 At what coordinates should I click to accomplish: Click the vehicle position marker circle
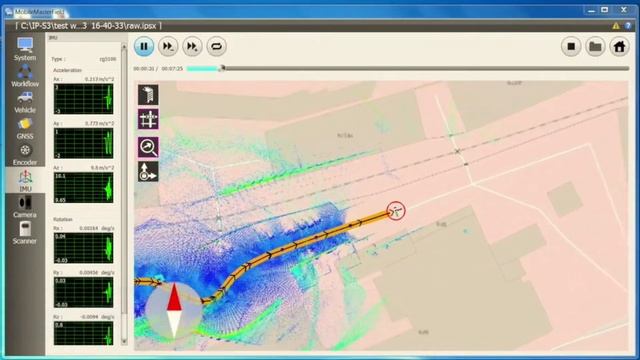pyautogui.click(x=396, y=211)
